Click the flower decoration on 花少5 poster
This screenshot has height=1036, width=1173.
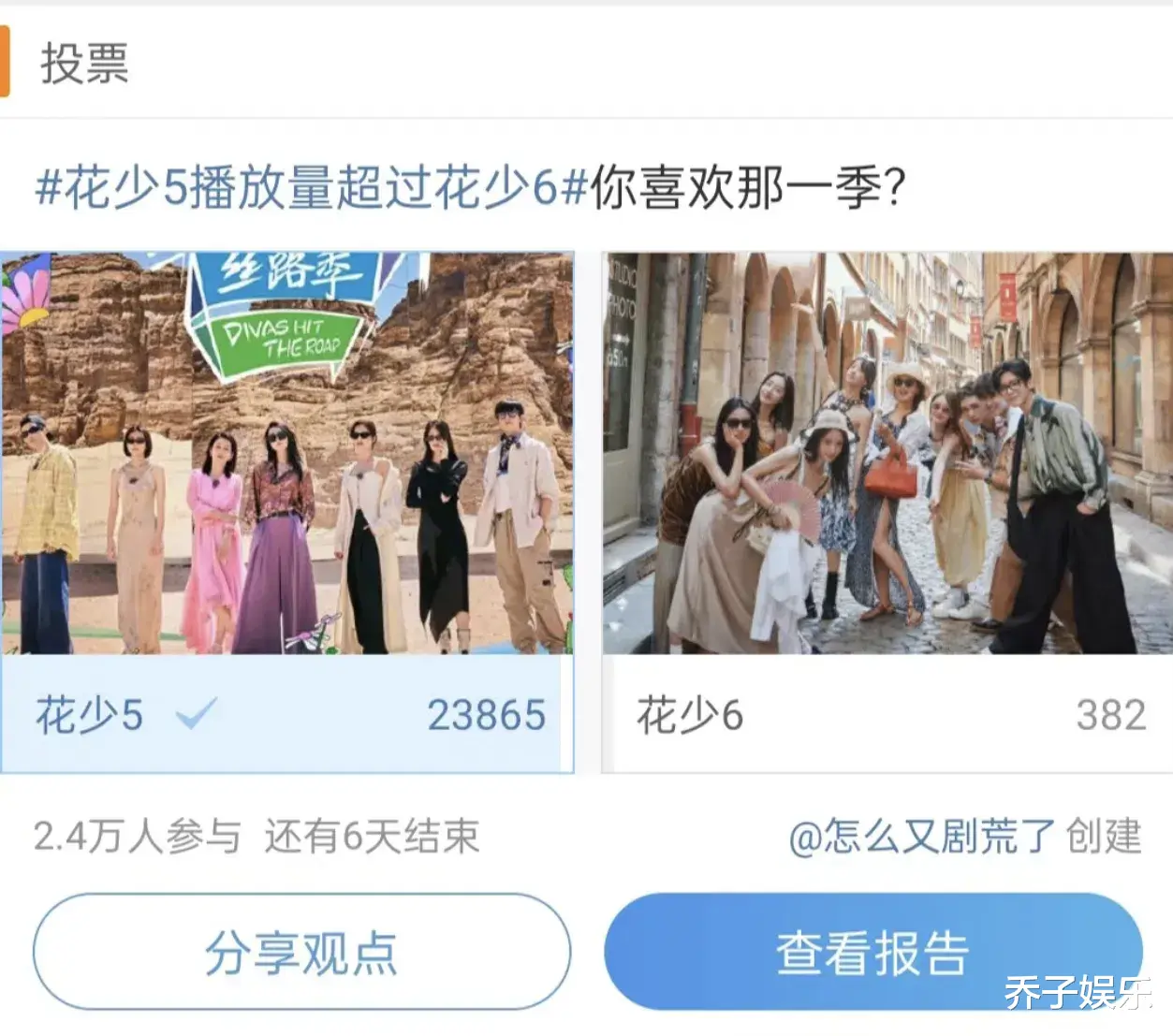pyautogui.click(x=25, y=294)
